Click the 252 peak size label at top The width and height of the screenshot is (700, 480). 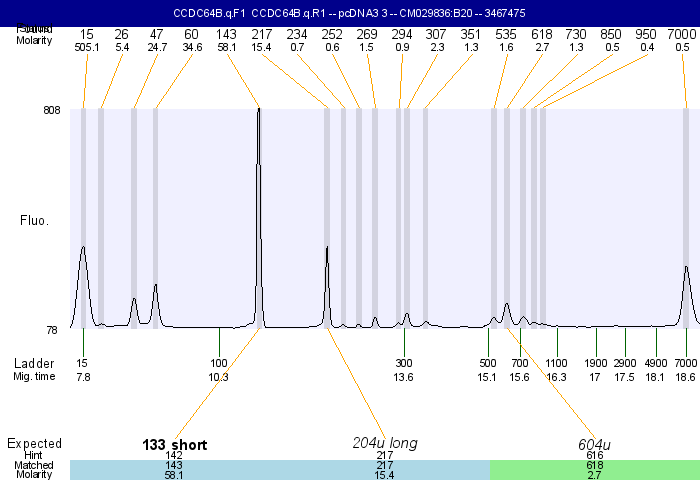click(x=332, y=34)
